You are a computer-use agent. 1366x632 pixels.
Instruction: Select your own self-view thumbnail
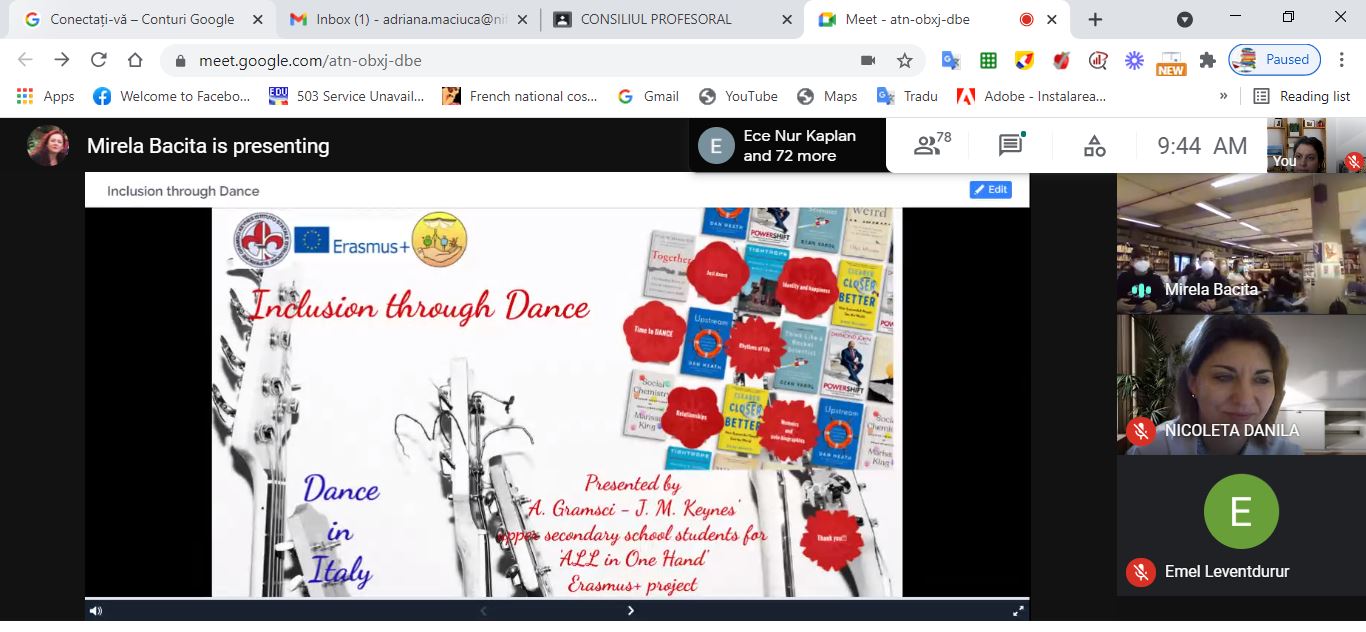[x=1316, y=145]
